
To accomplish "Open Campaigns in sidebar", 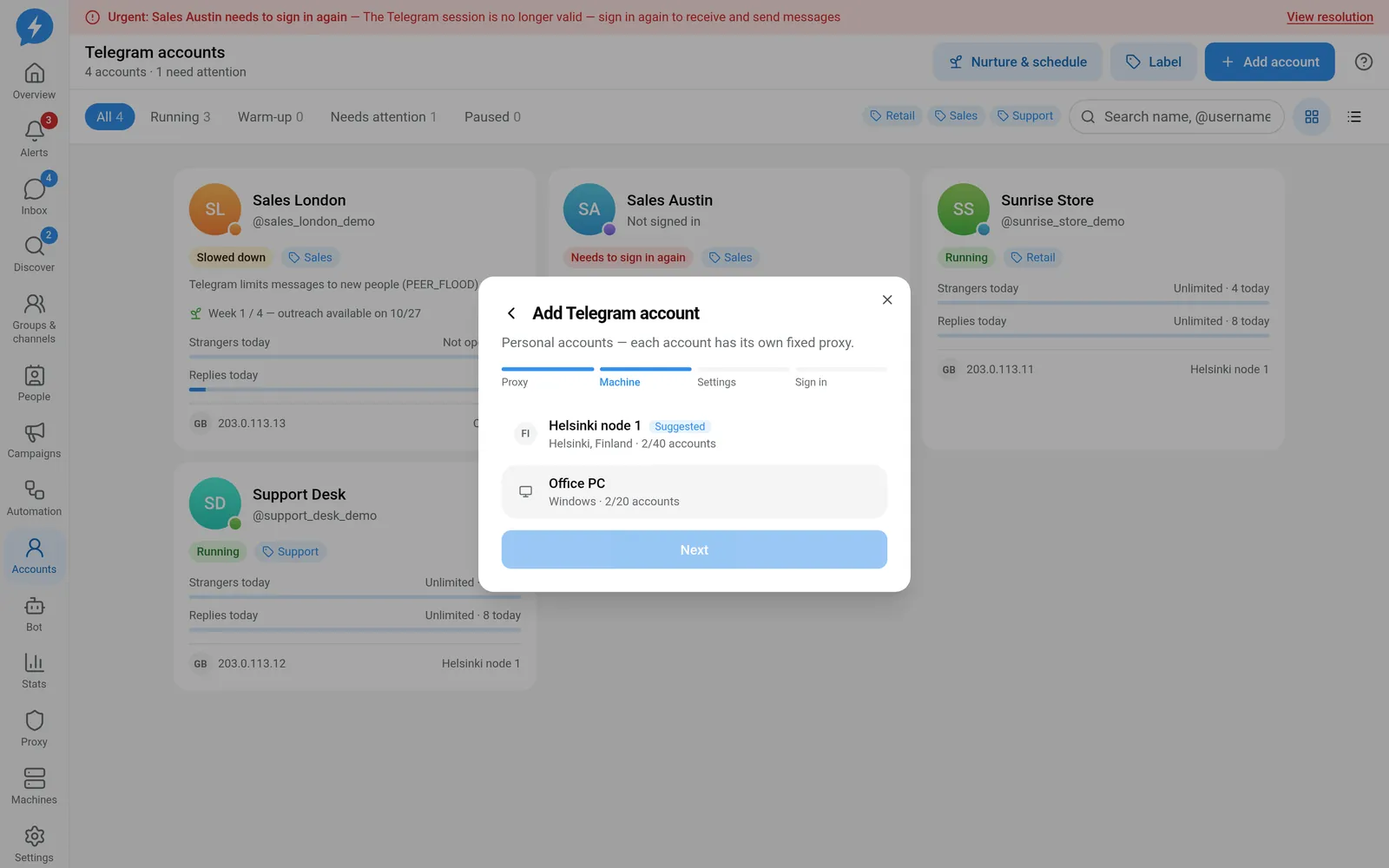I will pos(34,441).
